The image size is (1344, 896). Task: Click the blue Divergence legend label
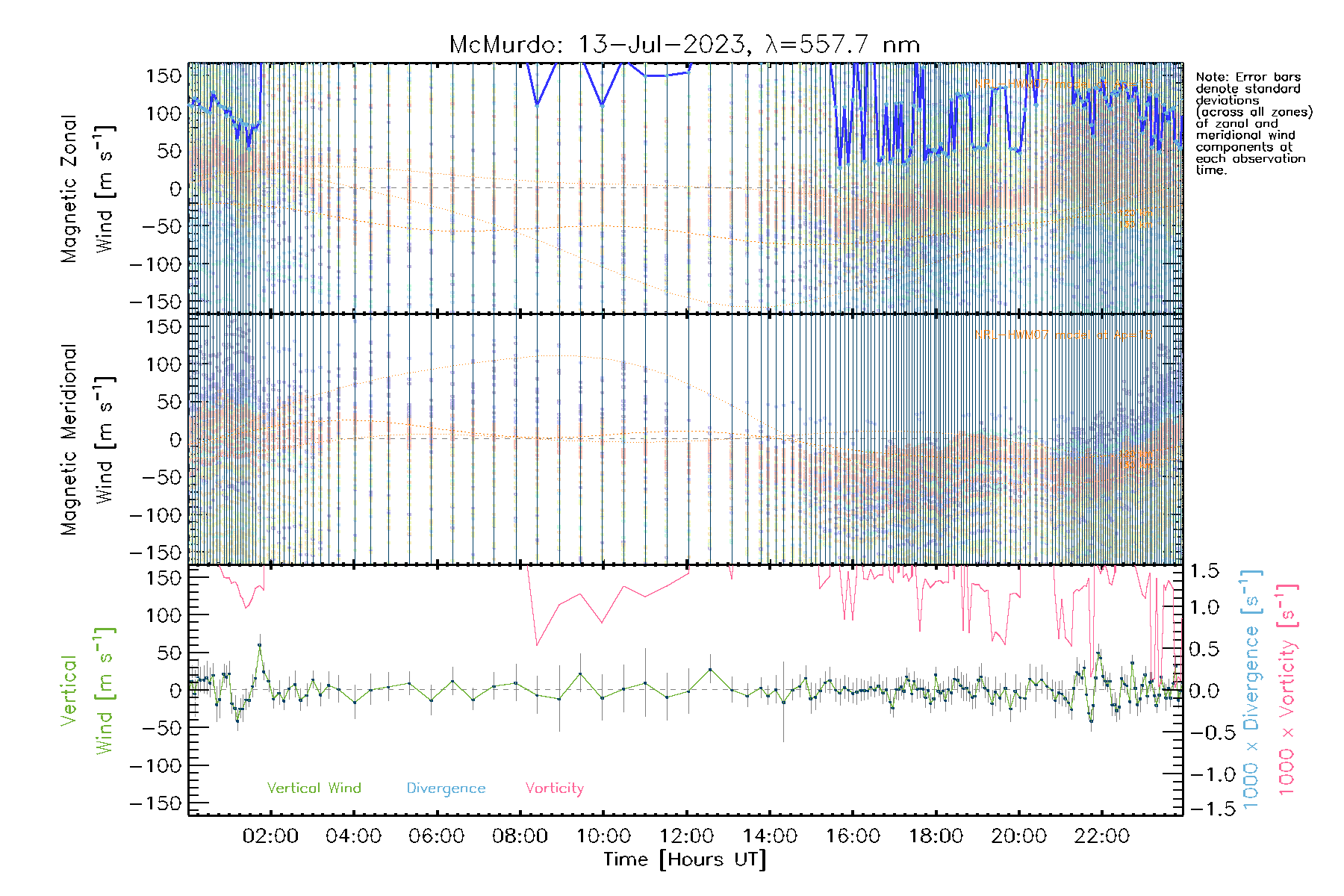click(446, 788)
